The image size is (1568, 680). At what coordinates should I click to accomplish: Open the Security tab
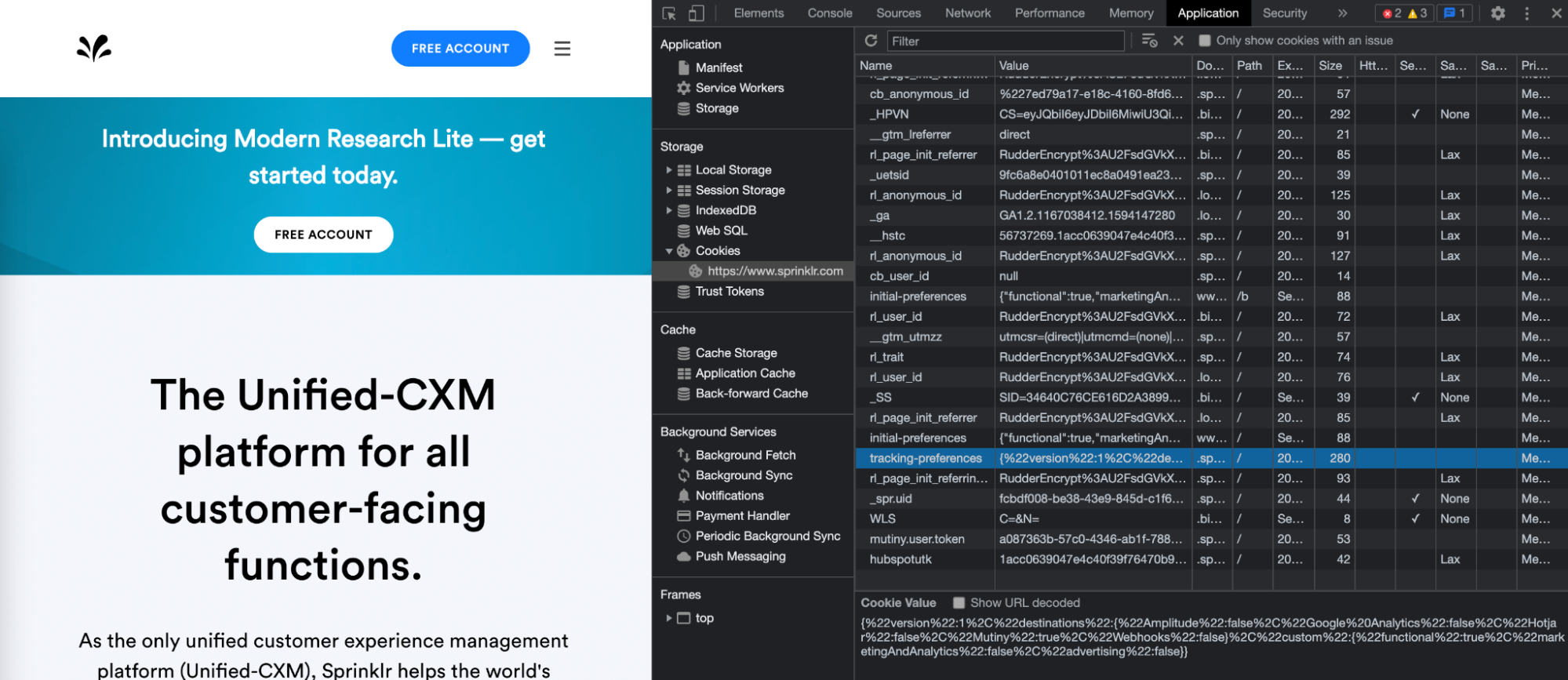[1285, 13]
